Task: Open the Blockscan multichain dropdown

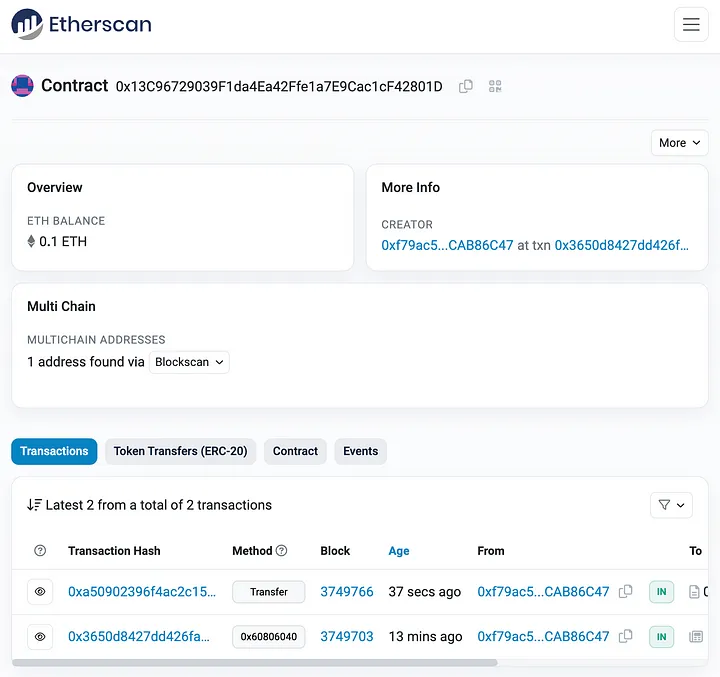Action: (189, 362)
